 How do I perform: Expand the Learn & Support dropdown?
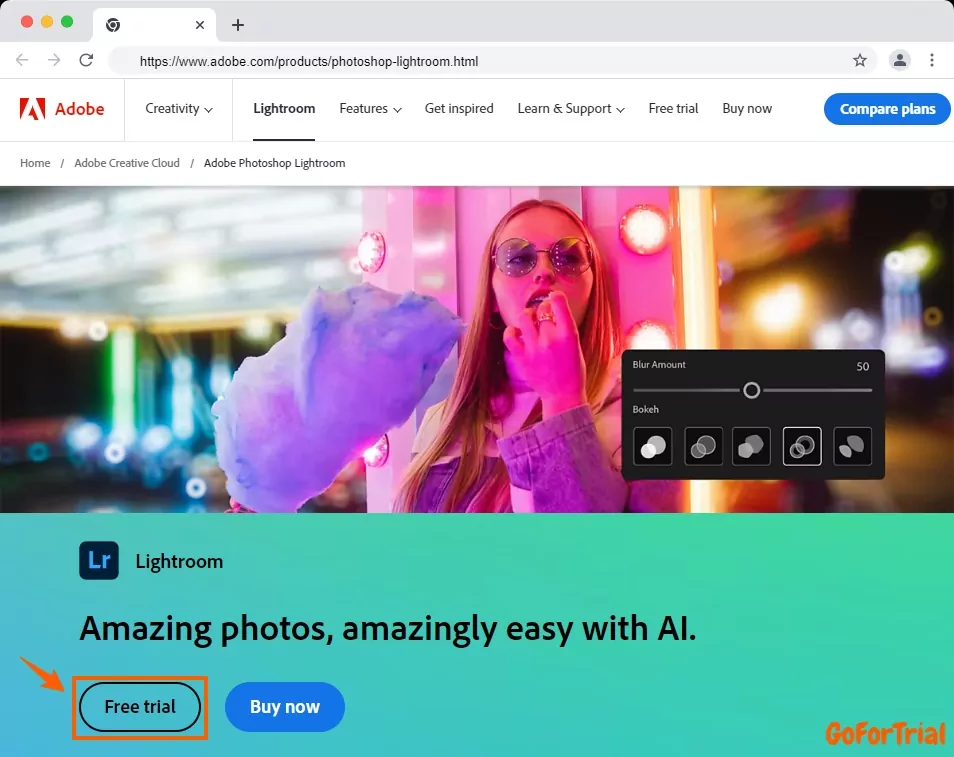tap(571, 109)
